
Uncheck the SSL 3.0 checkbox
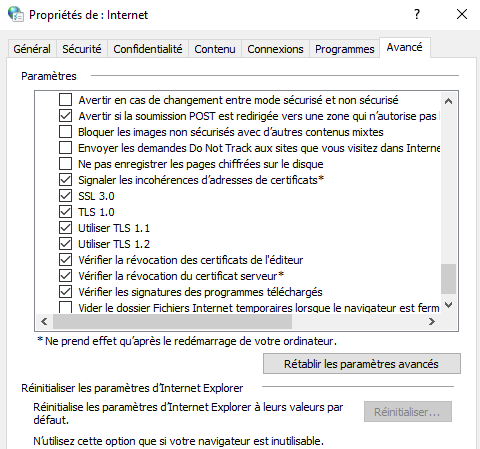[x=65, y=196]
